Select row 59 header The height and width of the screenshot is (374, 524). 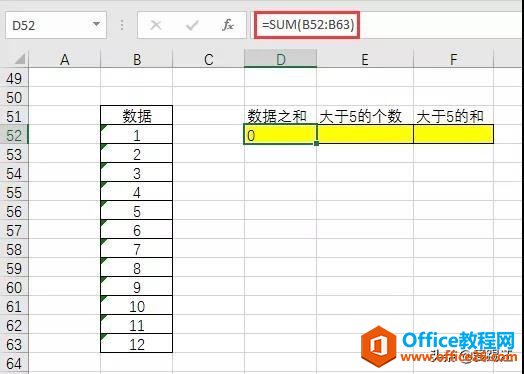(14, 268)
